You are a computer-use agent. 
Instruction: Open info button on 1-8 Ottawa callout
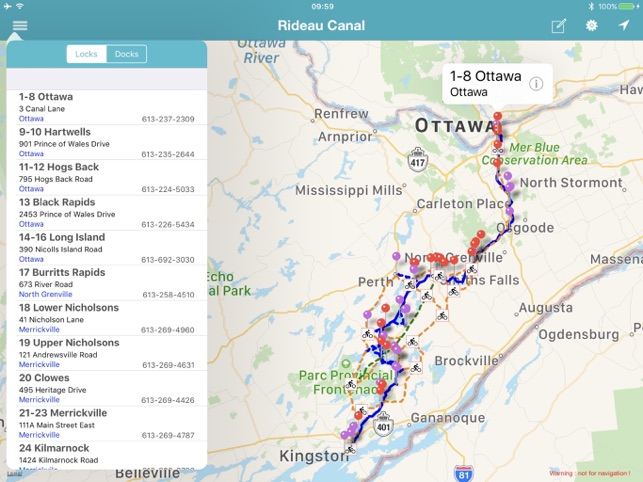[536, 84]
